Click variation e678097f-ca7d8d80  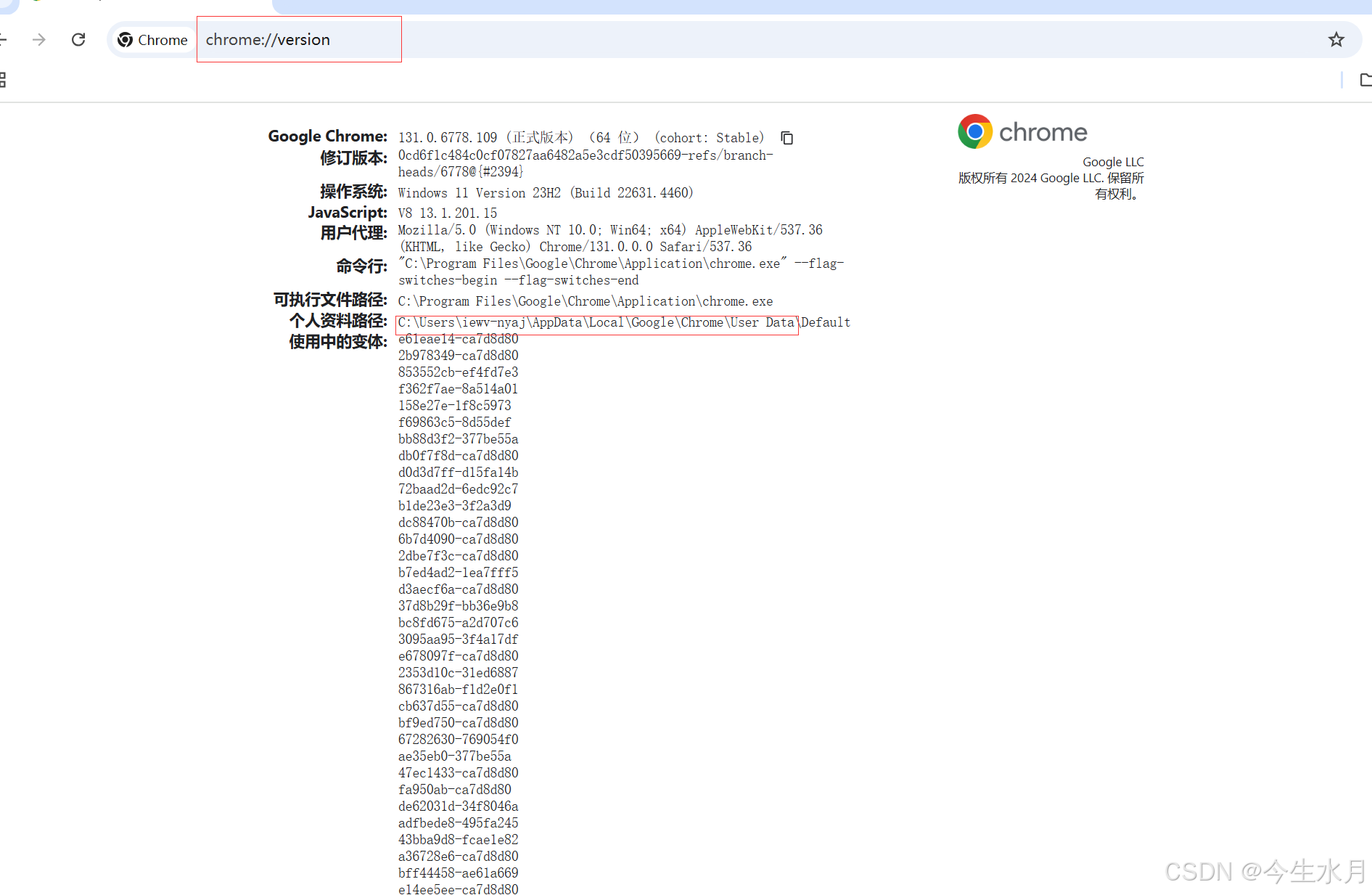[x=459, y=656]
